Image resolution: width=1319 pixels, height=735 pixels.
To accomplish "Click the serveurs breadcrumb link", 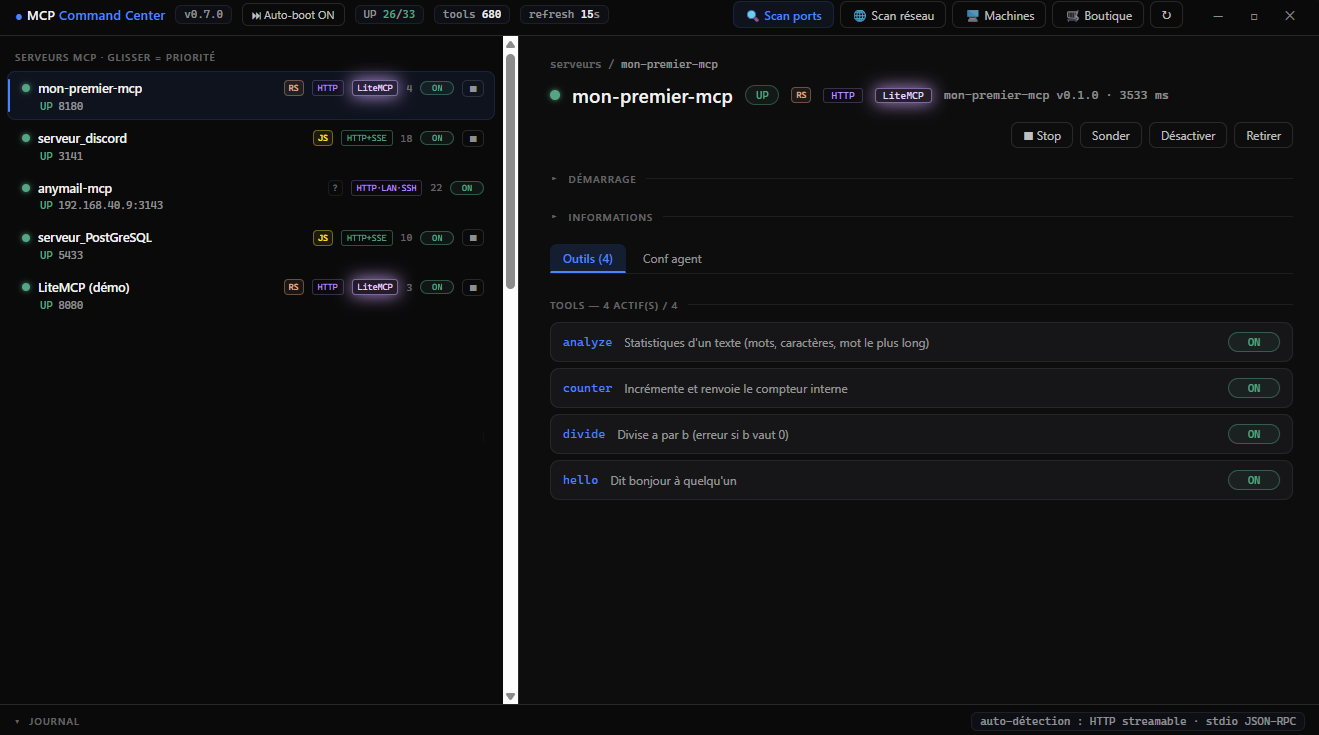I will pyautogui.click(x=576, y=64).
